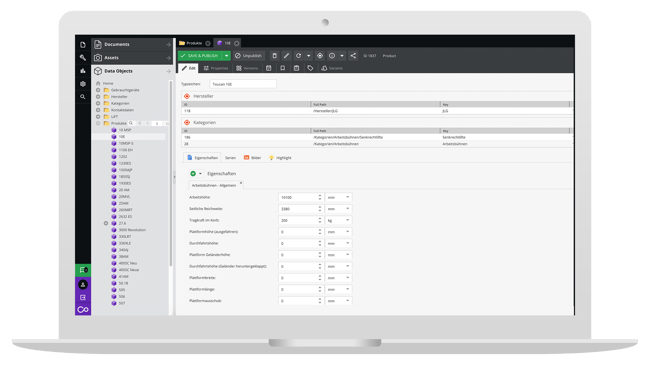Open the Serien tab
650x365 pixels.
pyautogui.click(x=230, y=158)
